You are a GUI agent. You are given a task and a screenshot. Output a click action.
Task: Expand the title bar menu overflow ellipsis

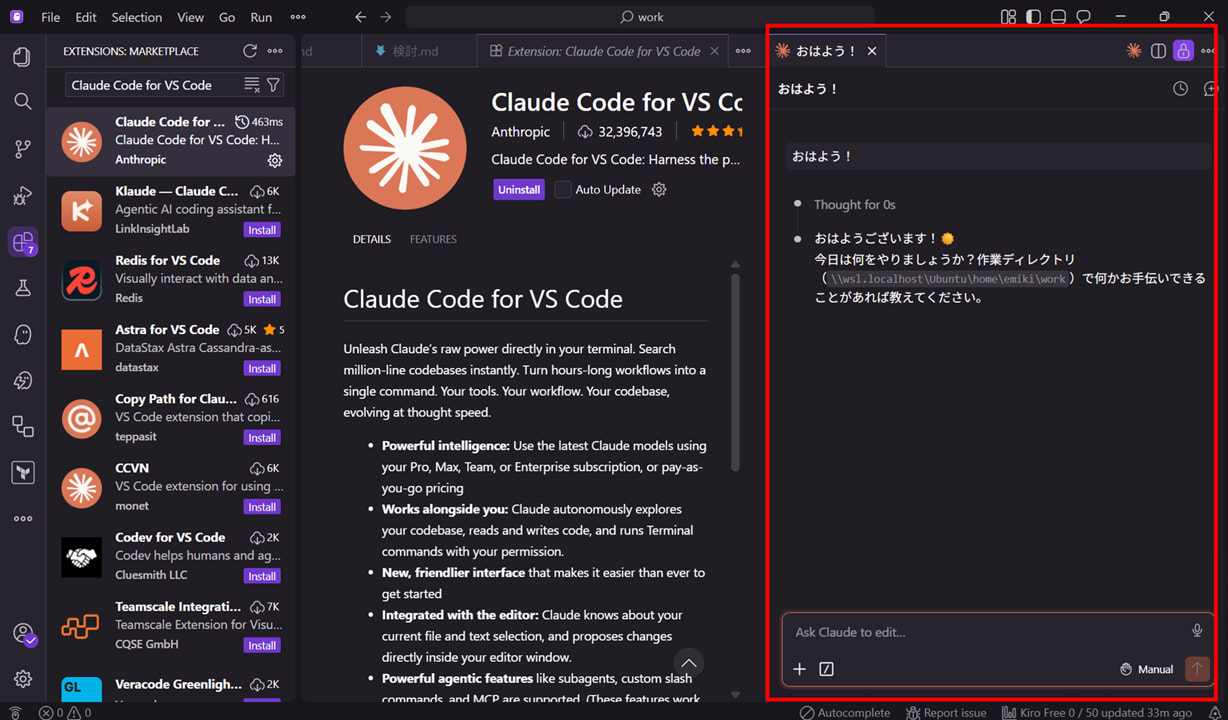click(x=298, y=17)
